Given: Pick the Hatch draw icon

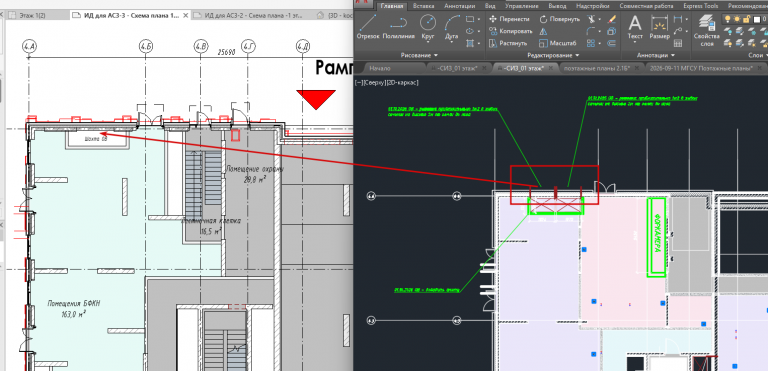Looking at the screenshot, I should click(470, 43).
